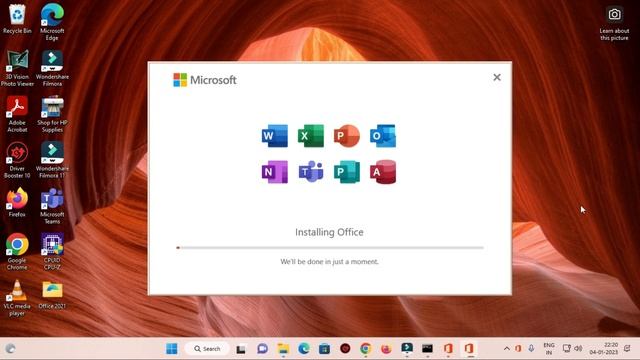
Task: Open Chat from the taskbar
Action: [262, 349]
